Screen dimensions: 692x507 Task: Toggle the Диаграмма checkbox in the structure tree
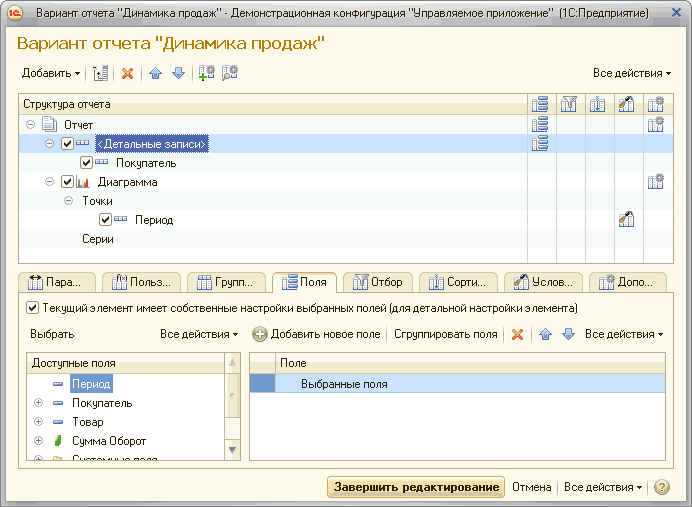(68, 182)
